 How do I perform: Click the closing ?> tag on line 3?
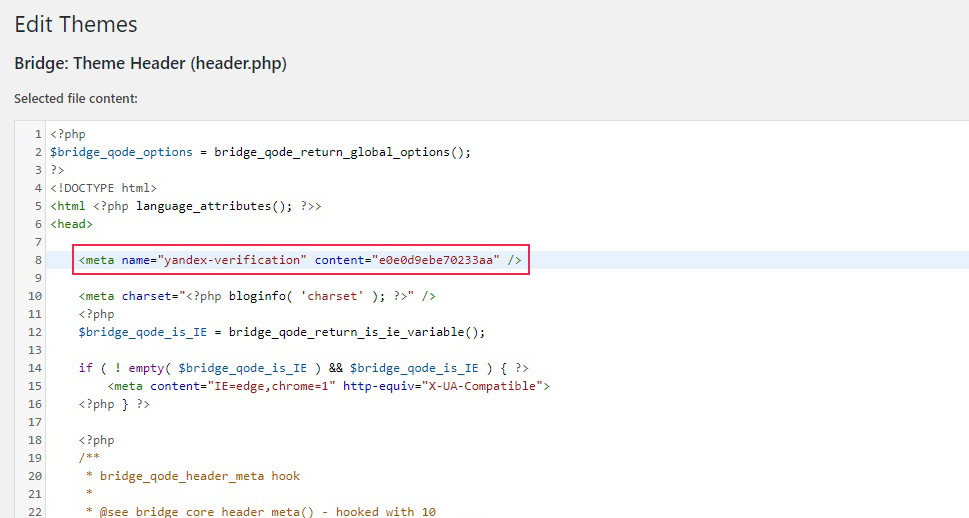[57, 170]
